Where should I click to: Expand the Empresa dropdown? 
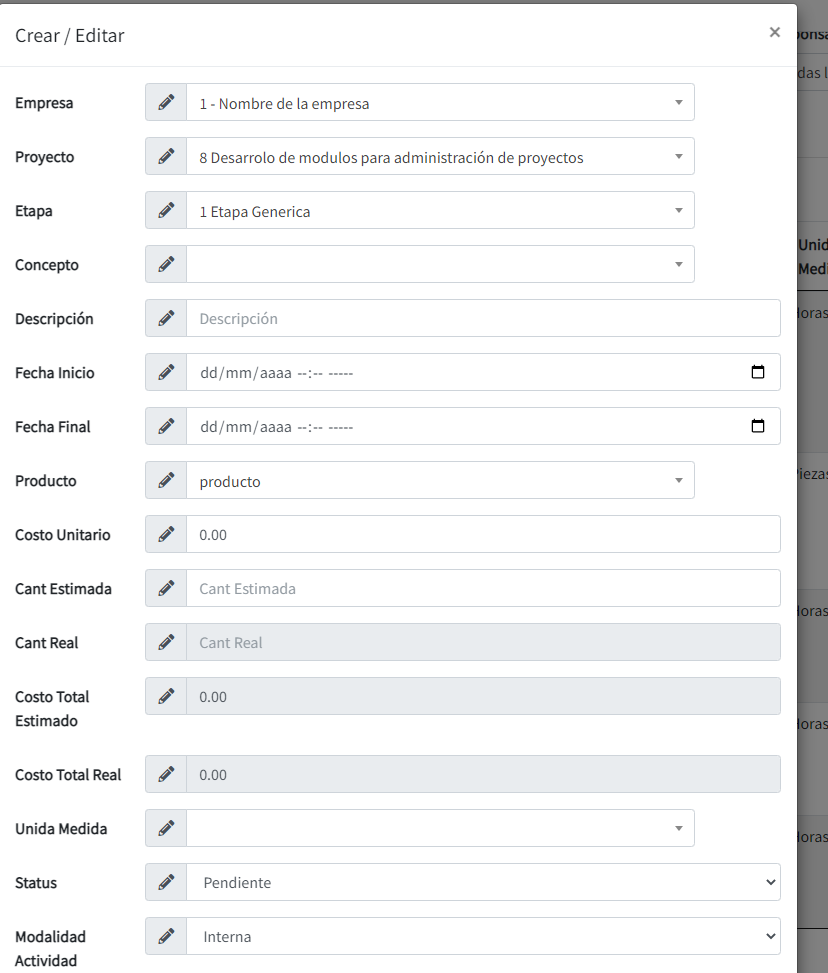click(440, 102)
